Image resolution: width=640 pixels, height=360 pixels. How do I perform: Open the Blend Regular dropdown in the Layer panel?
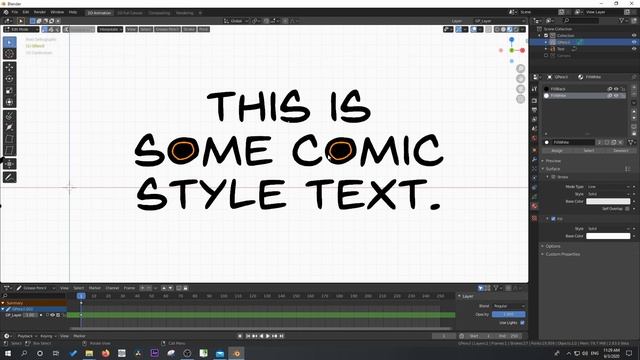pos(509,306)
